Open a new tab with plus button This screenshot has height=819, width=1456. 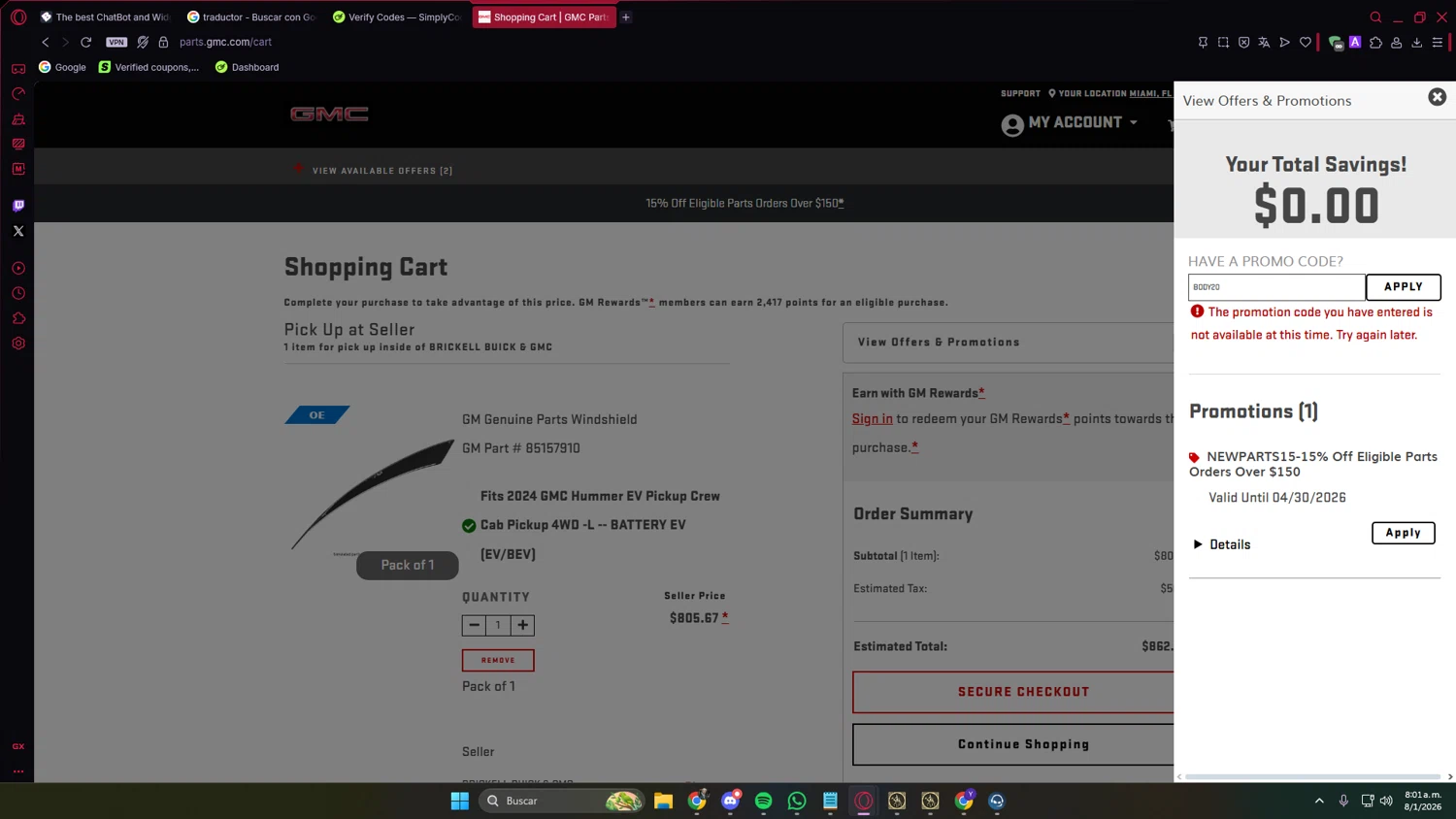point(626,17)
